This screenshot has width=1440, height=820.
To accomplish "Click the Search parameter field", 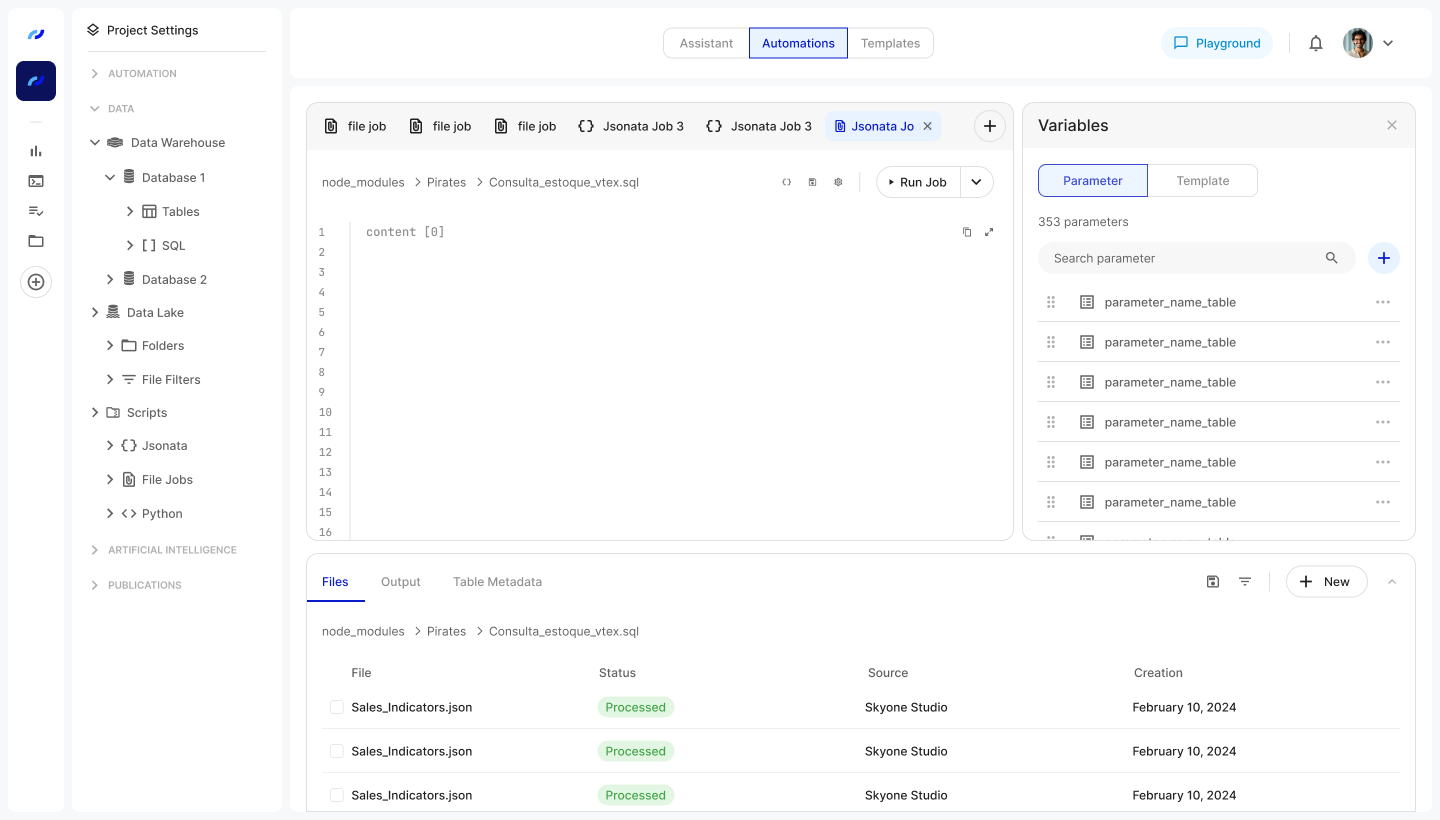I will [x=1185, y=258].
